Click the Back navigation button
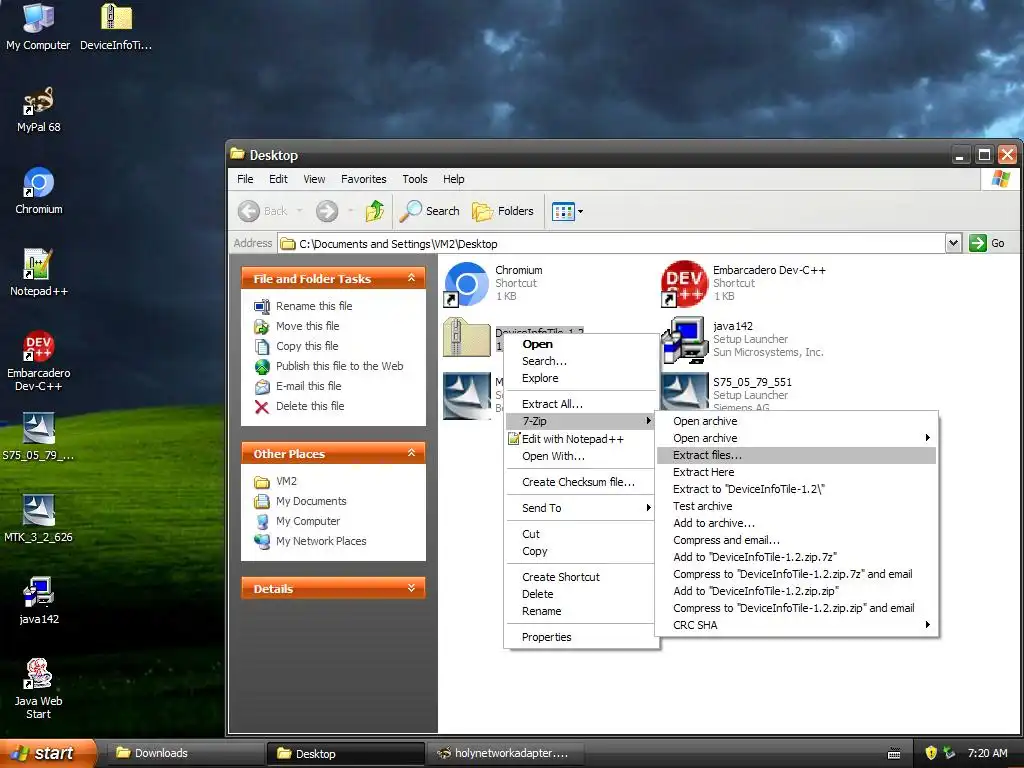1024x768 pixels. [263, 211]
